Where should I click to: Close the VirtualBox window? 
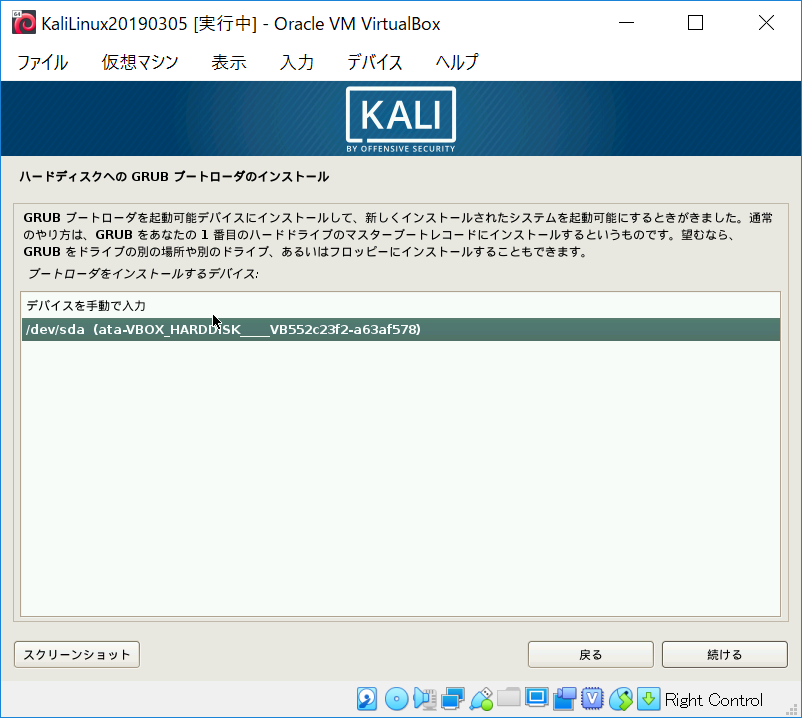(x=766, y=23)
